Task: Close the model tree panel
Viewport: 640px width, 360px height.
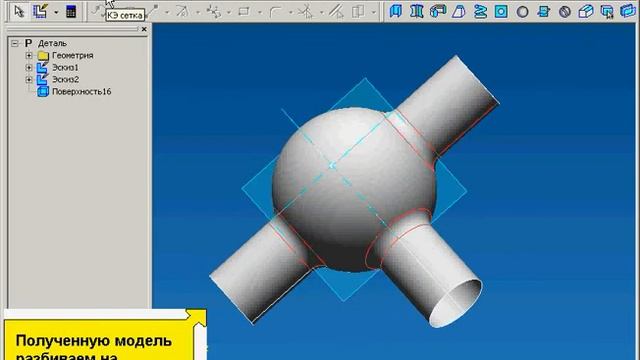Action: click(x=144, y=29)
